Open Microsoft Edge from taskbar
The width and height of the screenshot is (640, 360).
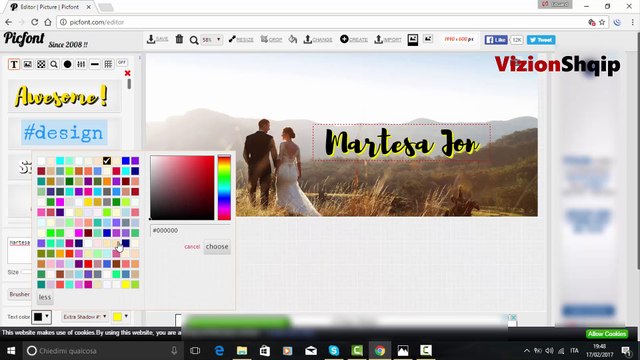point(219,351)
